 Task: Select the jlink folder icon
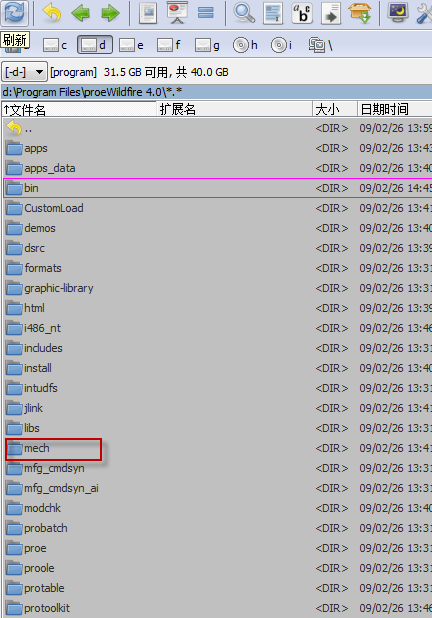(x=14, y=408)
